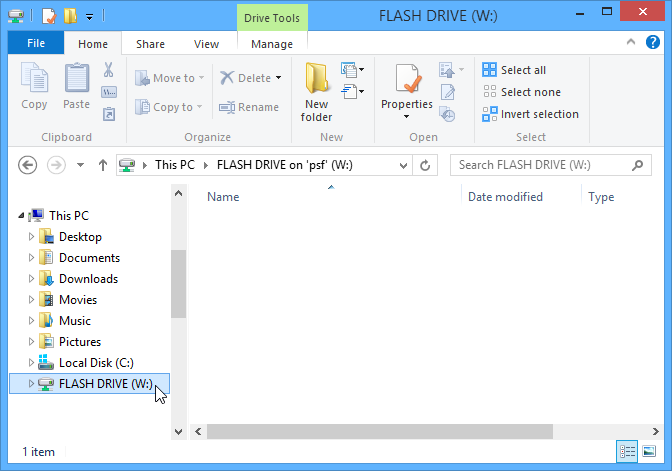Open the Properties dropdown arrow
This screenshot has width=672, height=471.
coord(406,117)
